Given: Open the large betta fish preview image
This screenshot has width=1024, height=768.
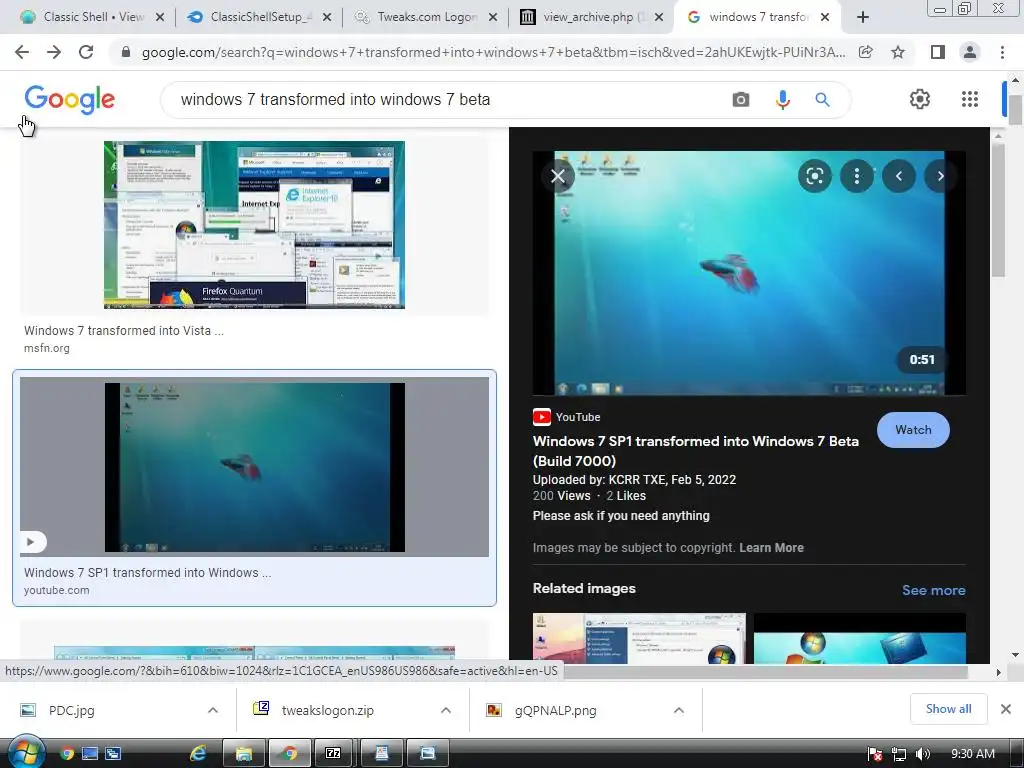Looking at the screenshot, I should [749, 273].
